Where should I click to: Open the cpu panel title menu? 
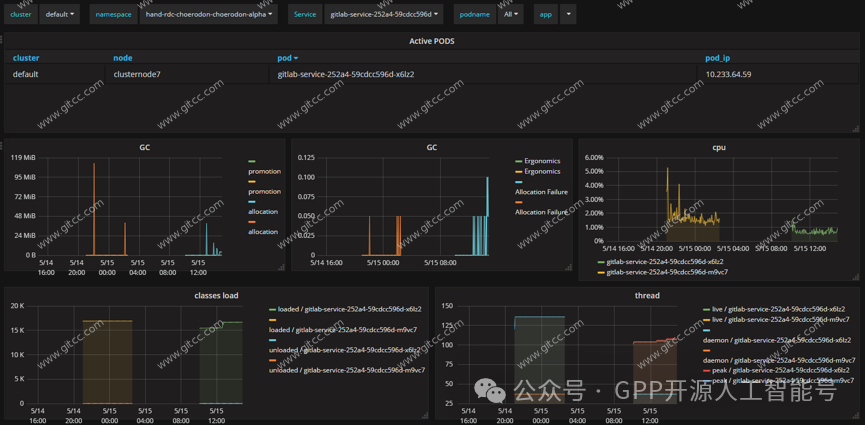[718, 147]
